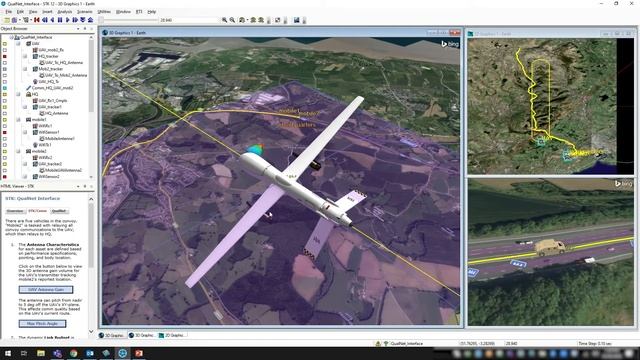Open the home view globe icon
This screenshot has width=640, height=360.
[242, 20]
